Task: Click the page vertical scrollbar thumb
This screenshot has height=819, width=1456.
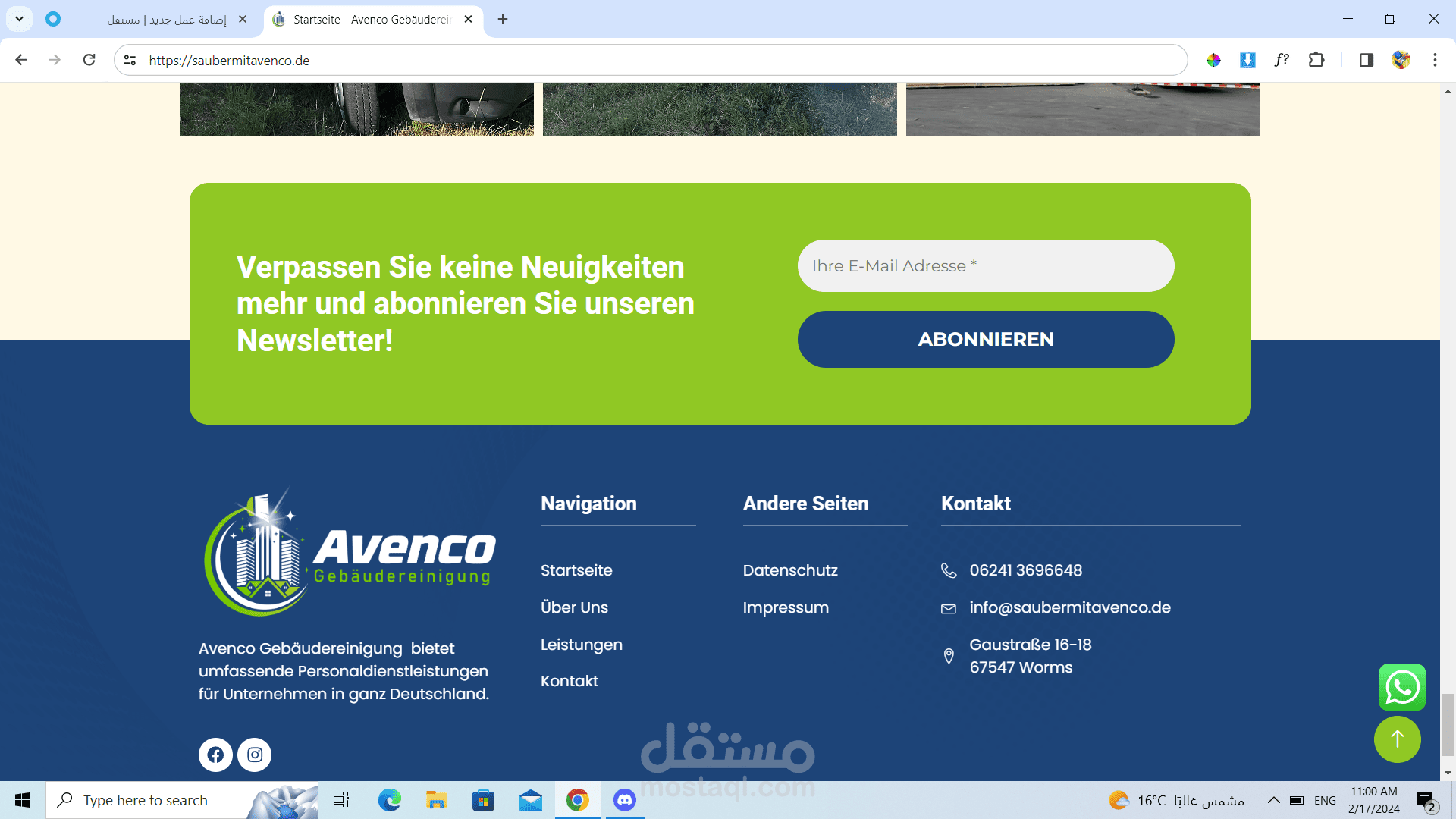Action: (1448, 724)
